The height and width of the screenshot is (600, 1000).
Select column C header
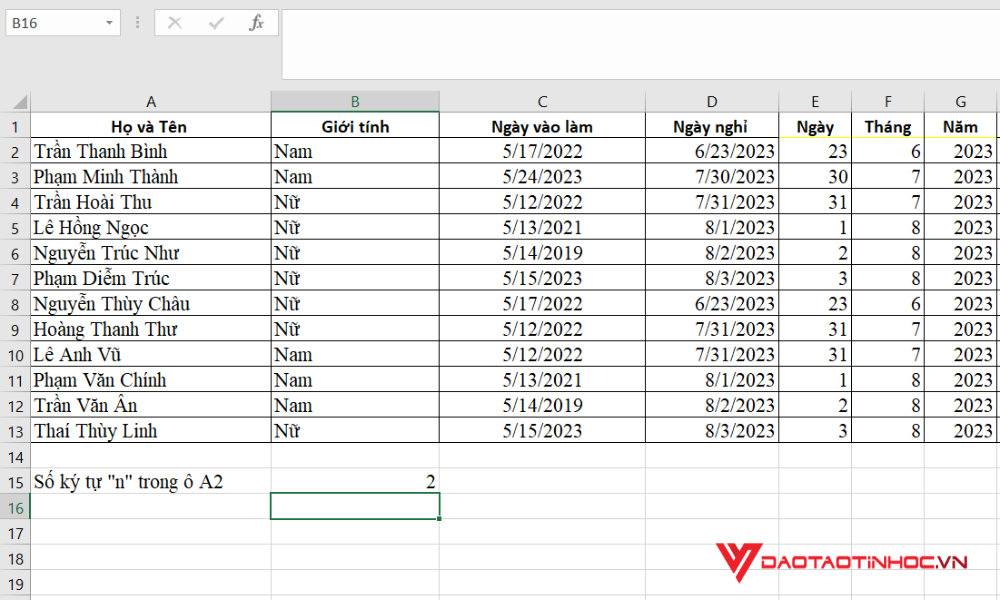coord(542,101)
